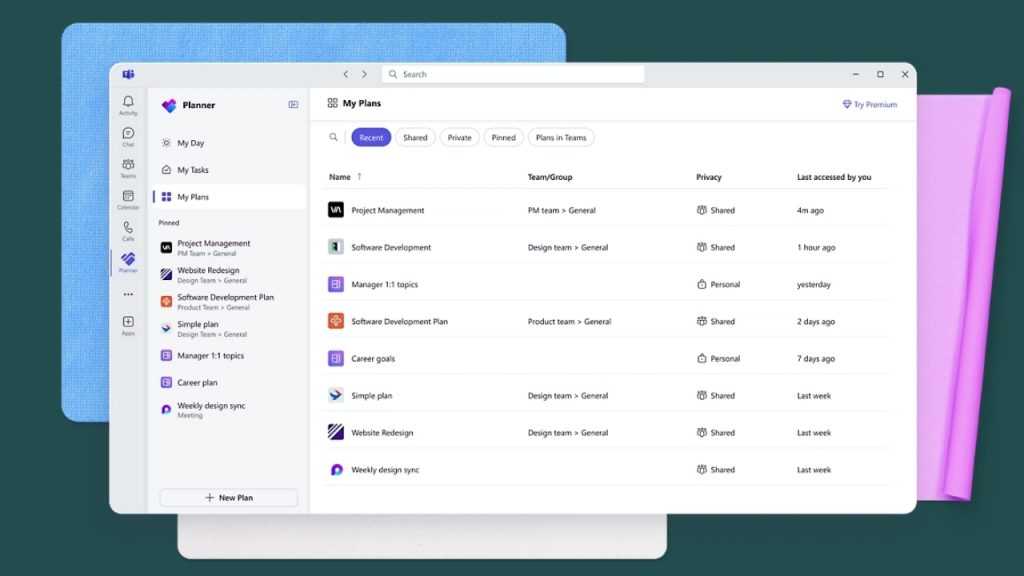Sort plans by Name column arrow
The width and height of the screenshot is (1024, 576).
click(x=359, y=177)
